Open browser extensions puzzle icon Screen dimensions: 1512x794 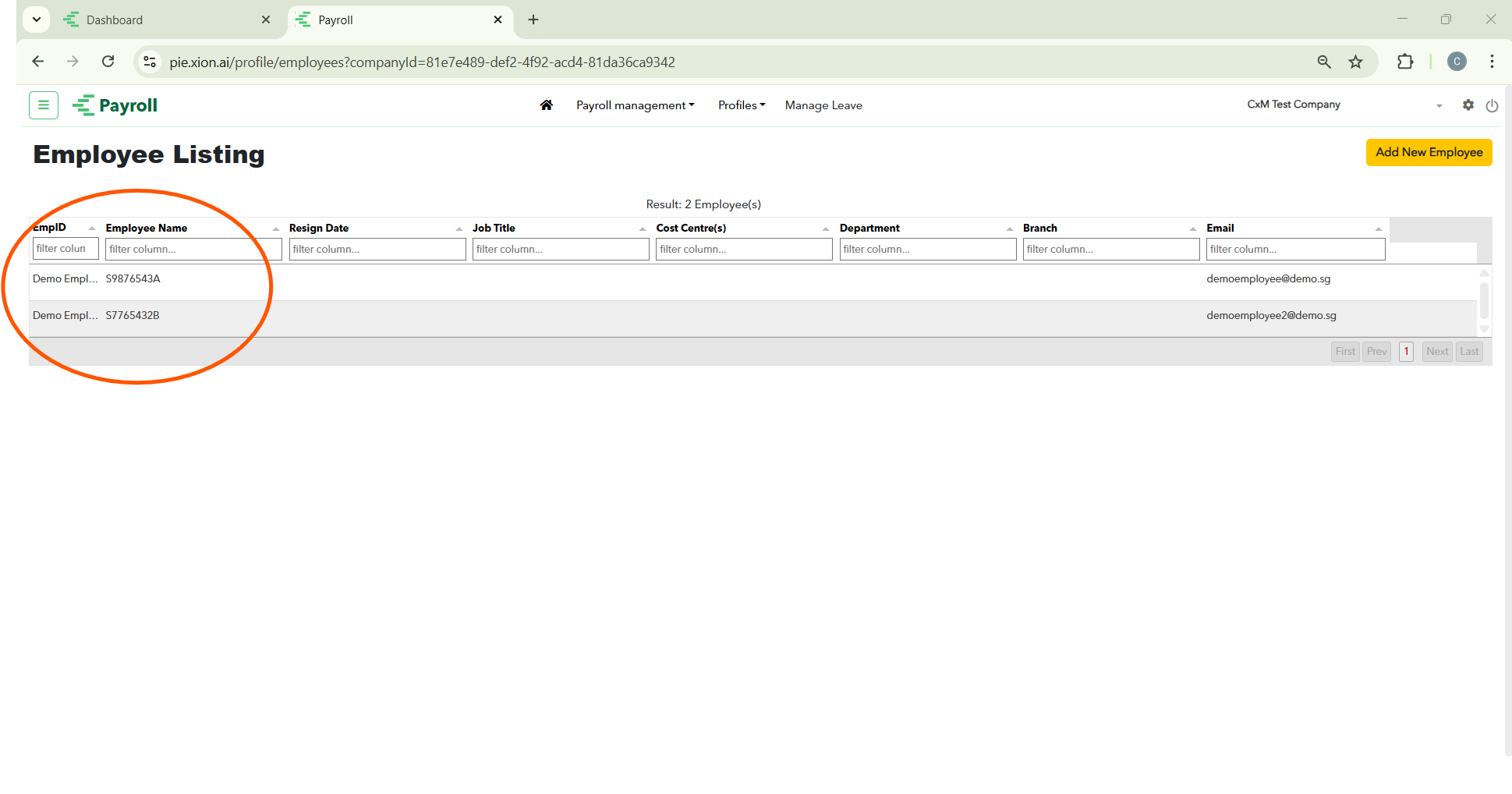point(1404,62)
